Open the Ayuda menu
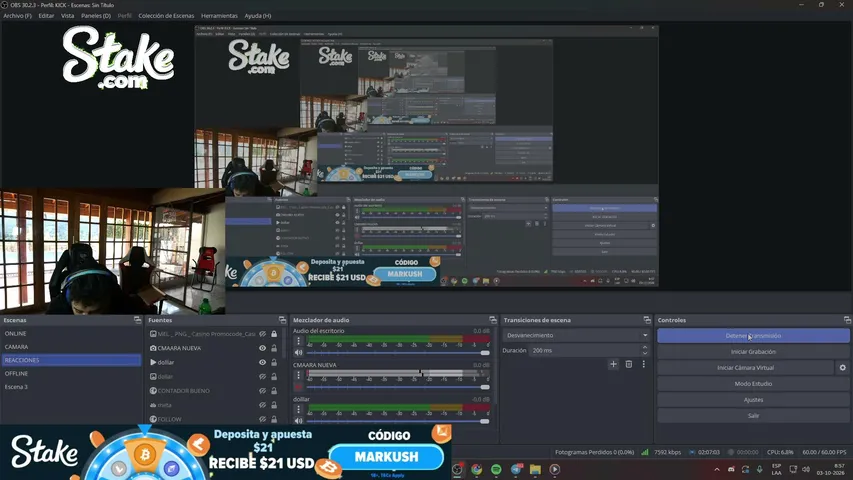 click(x=258, y=16)
